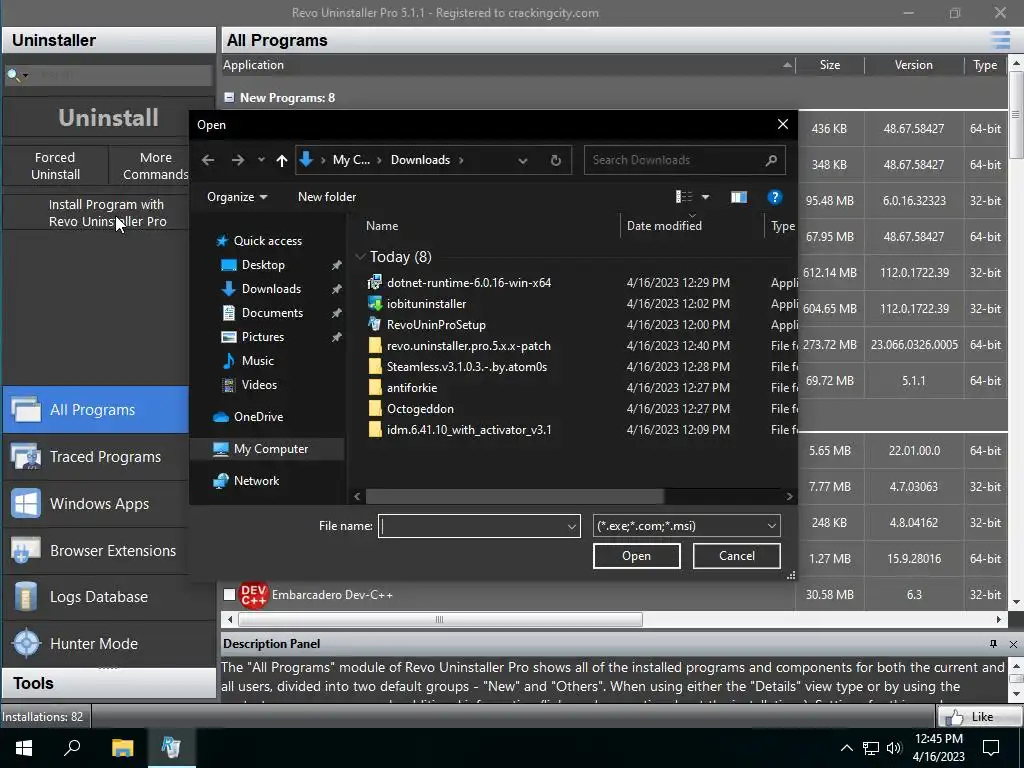Sort files by Date modified column

pos(664,226)
